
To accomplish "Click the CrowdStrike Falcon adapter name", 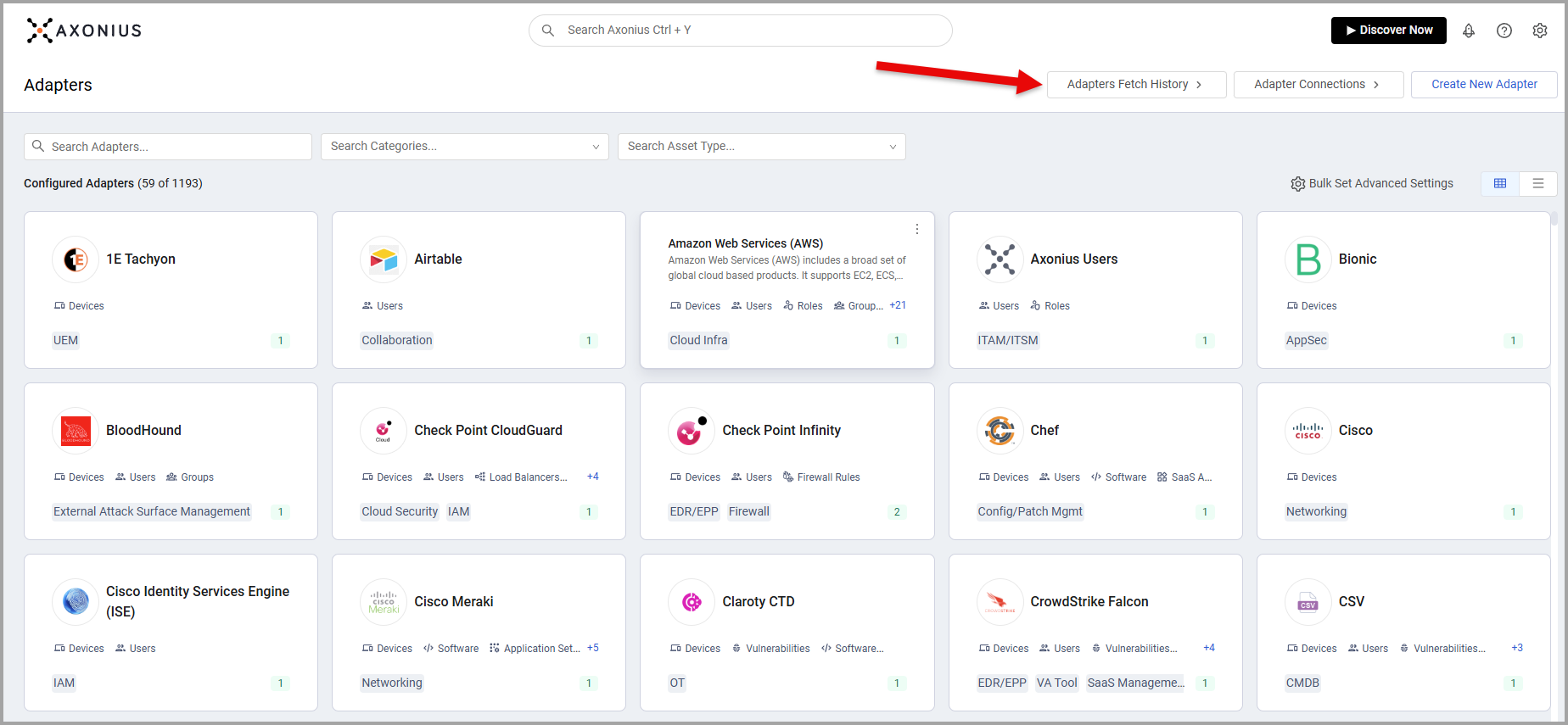I will [x=1089, y=602].
